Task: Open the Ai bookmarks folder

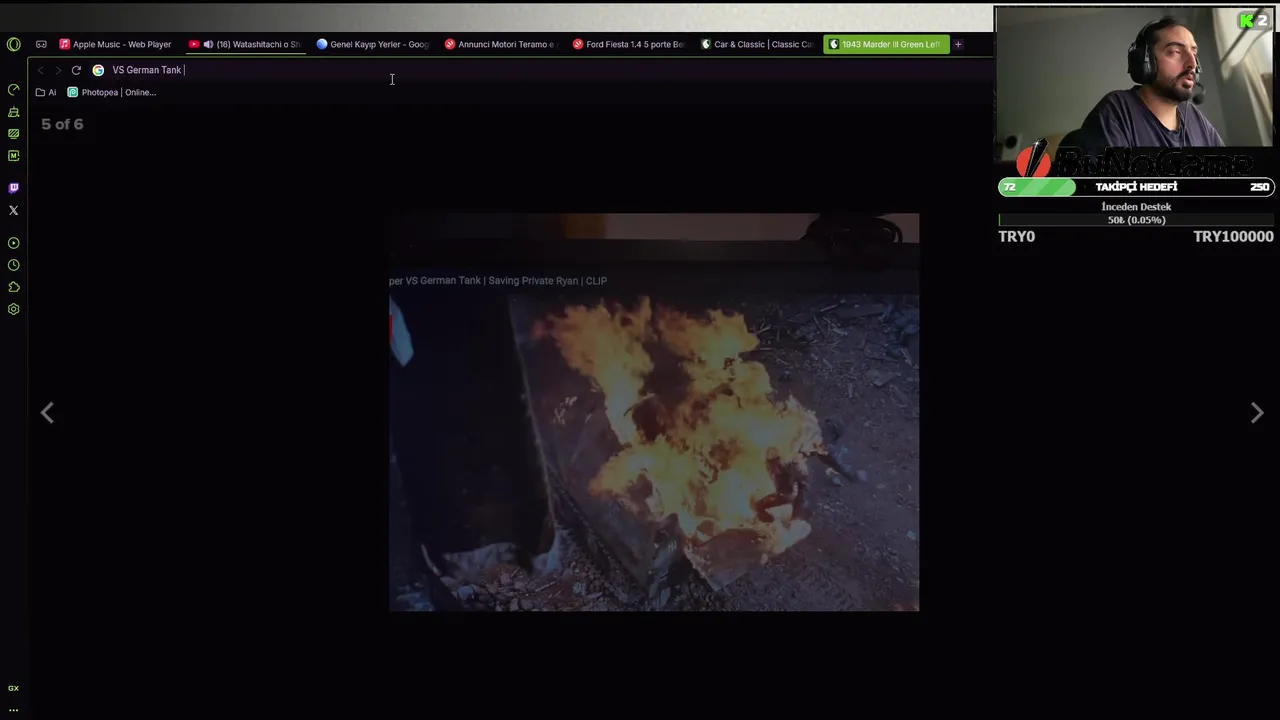Action: (46, 92)
